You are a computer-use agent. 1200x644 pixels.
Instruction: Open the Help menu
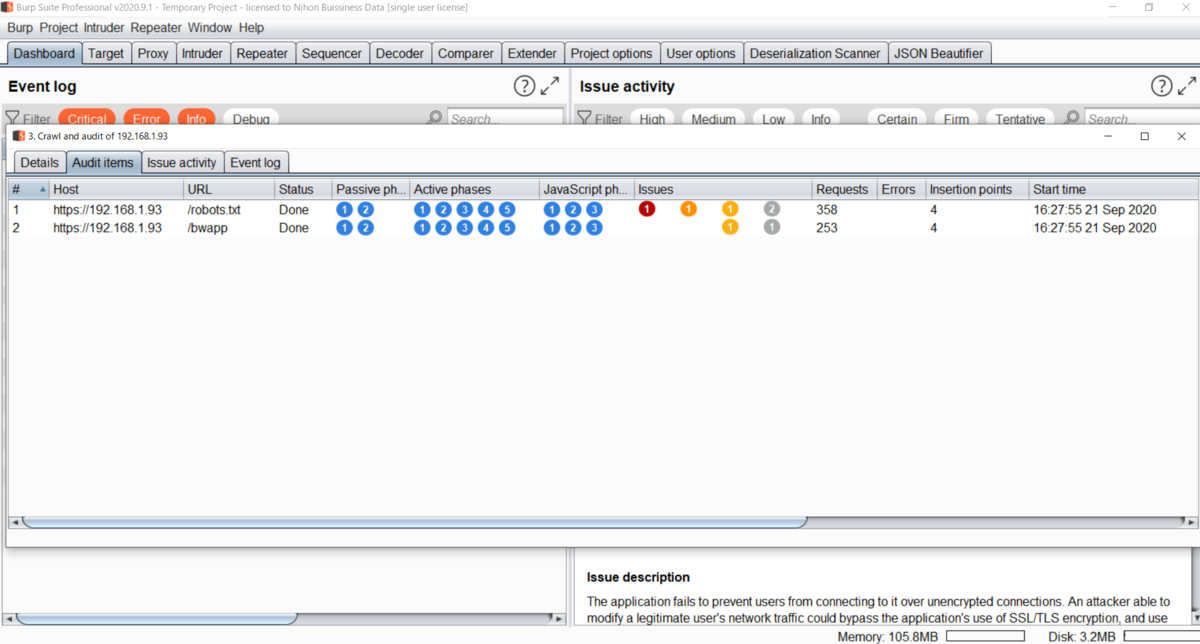tap(251, 27)
